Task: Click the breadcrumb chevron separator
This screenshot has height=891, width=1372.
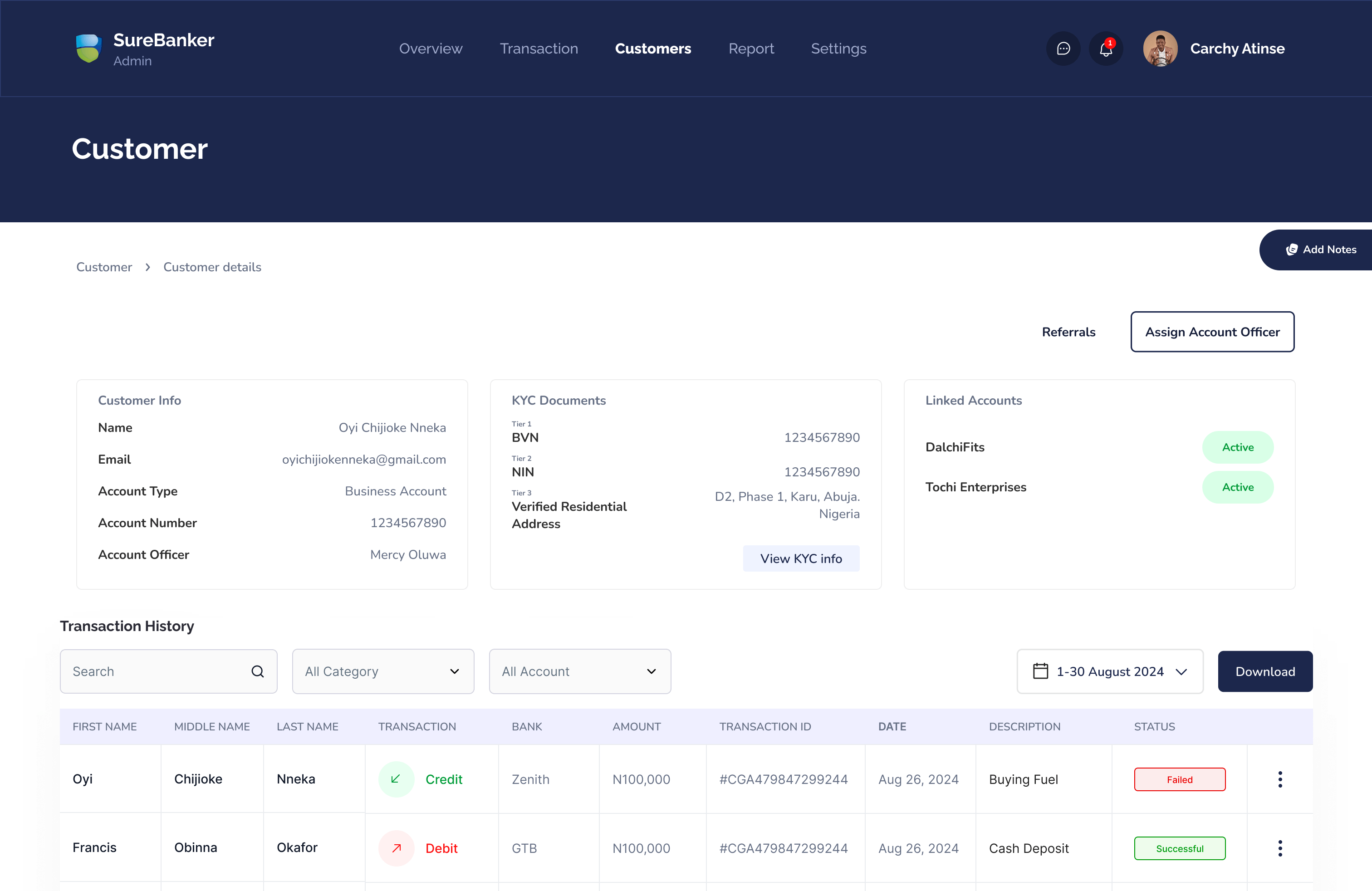Action: [x=148, y=267]
